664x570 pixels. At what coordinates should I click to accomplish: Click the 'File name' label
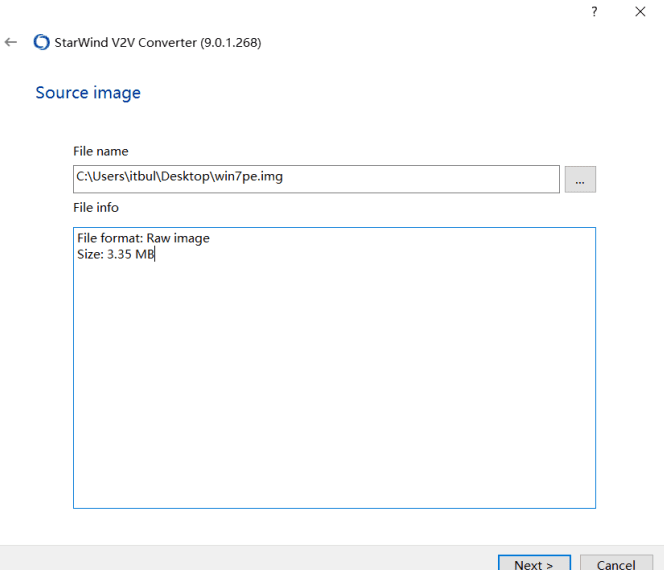101,151
